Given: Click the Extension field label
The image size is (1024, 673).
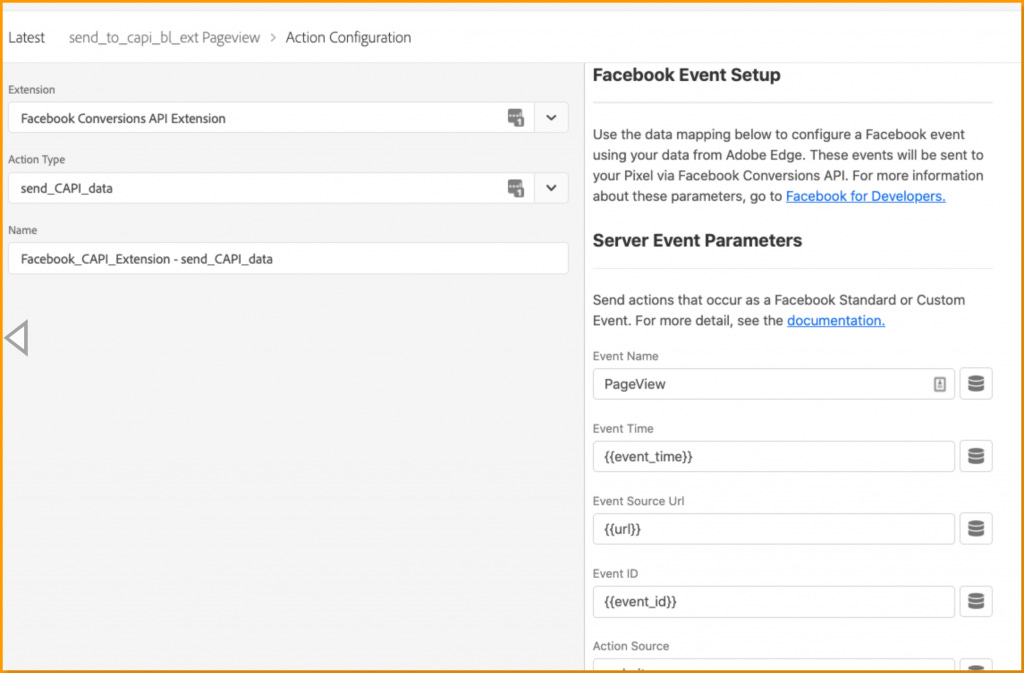Looking at the screenshot, I should pyautogui.click(x=31, y=89).
